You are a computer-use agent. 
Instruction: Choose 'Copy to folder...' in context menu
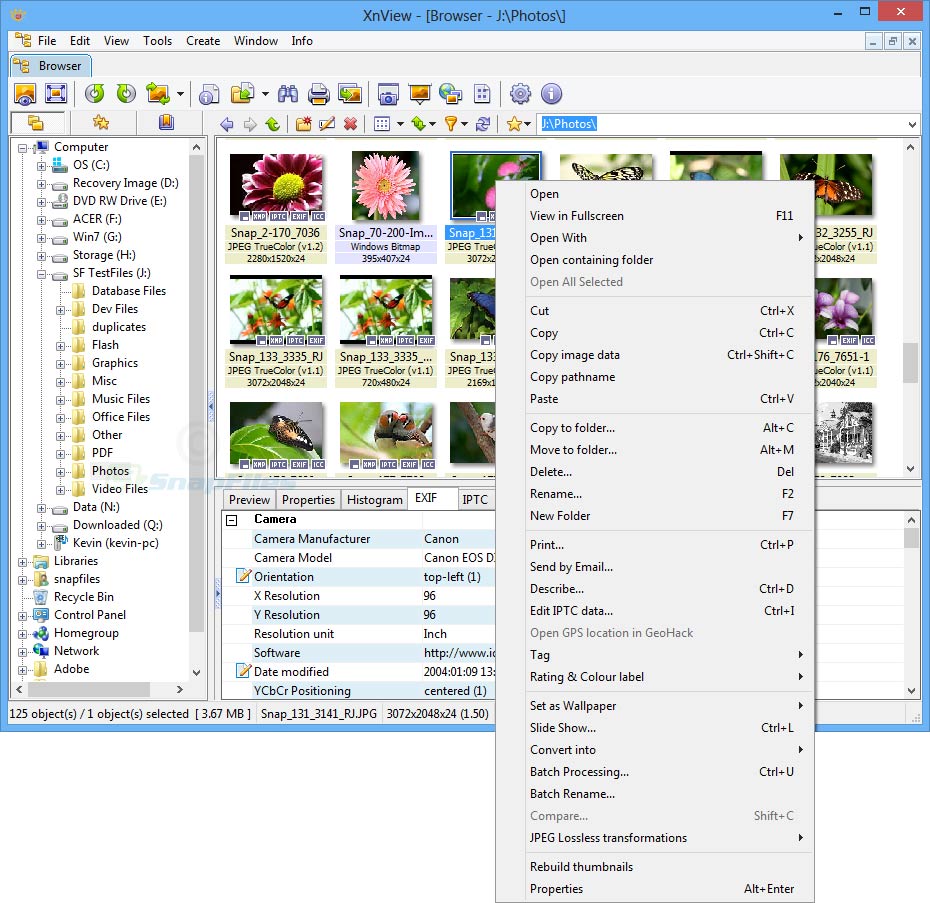(x=572, y=428)
